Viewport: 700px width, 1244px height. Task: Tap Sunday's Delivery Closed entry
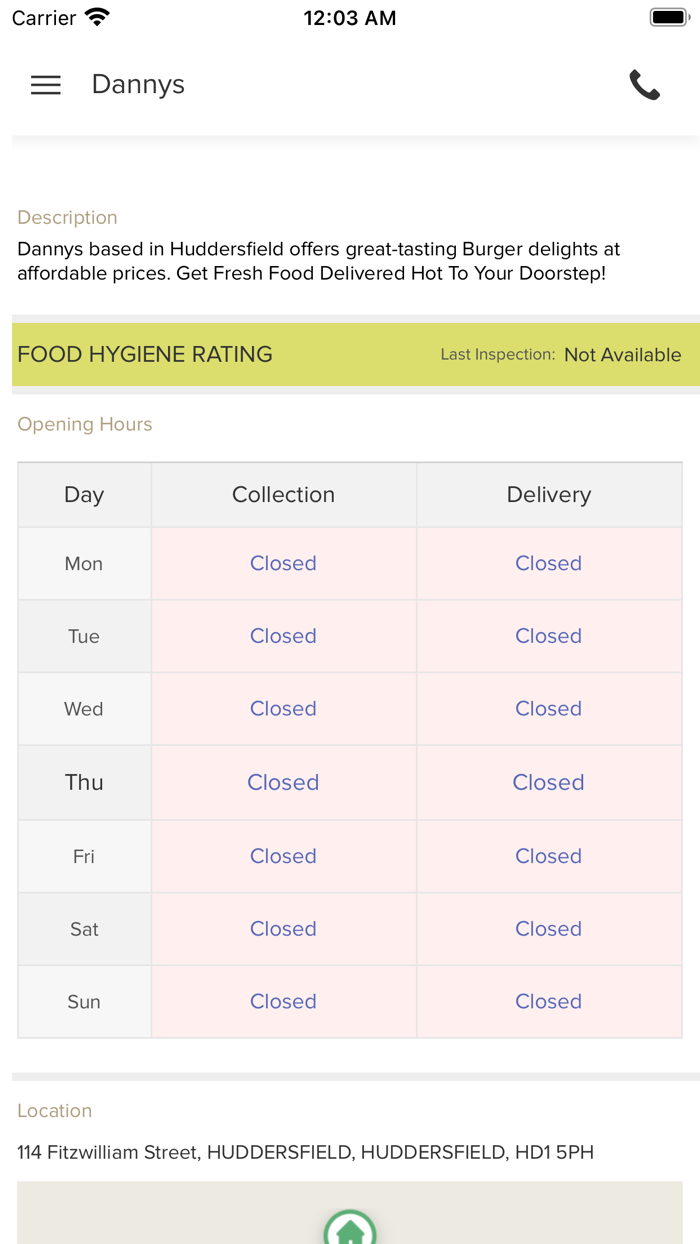click(548, 1001)
